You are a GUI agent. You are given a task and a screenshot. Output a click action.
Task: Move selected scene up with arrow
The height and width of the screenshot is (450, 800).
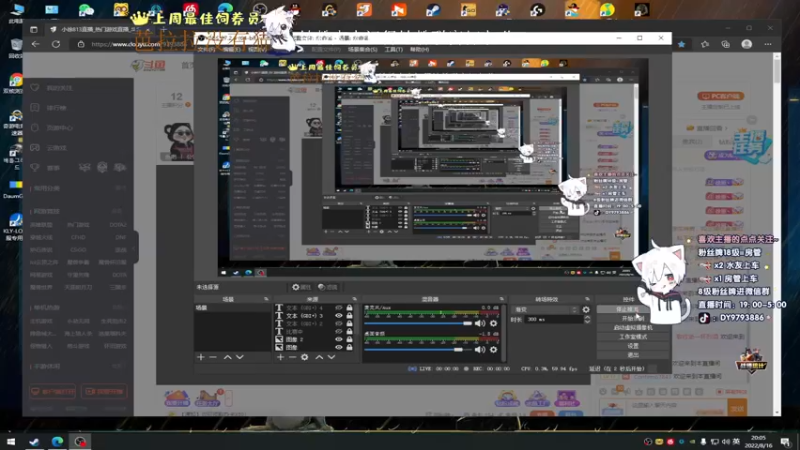tap(228, 357)
